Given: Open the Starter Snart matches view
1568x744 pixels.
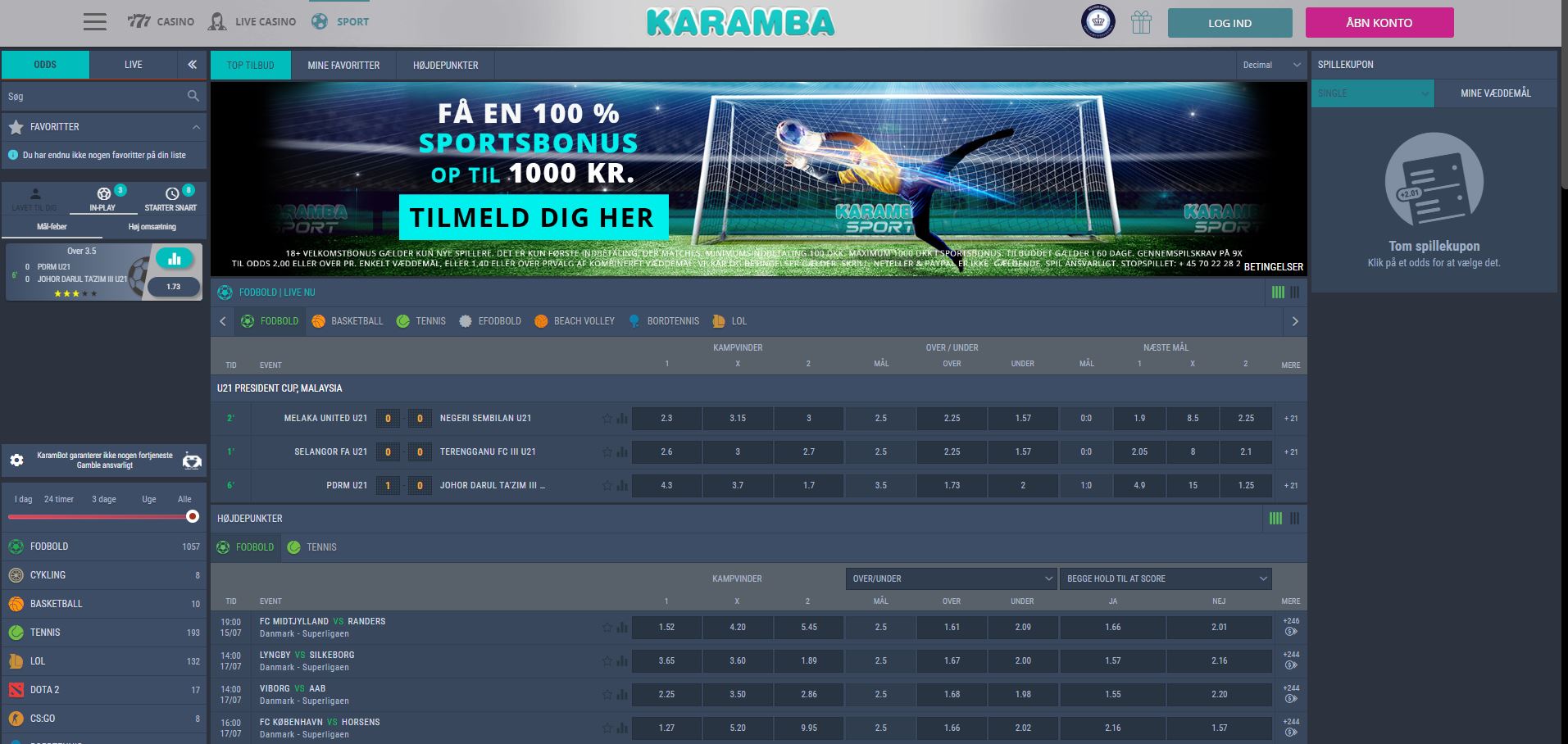Looking at the screenshot, I should coord(171,199).
